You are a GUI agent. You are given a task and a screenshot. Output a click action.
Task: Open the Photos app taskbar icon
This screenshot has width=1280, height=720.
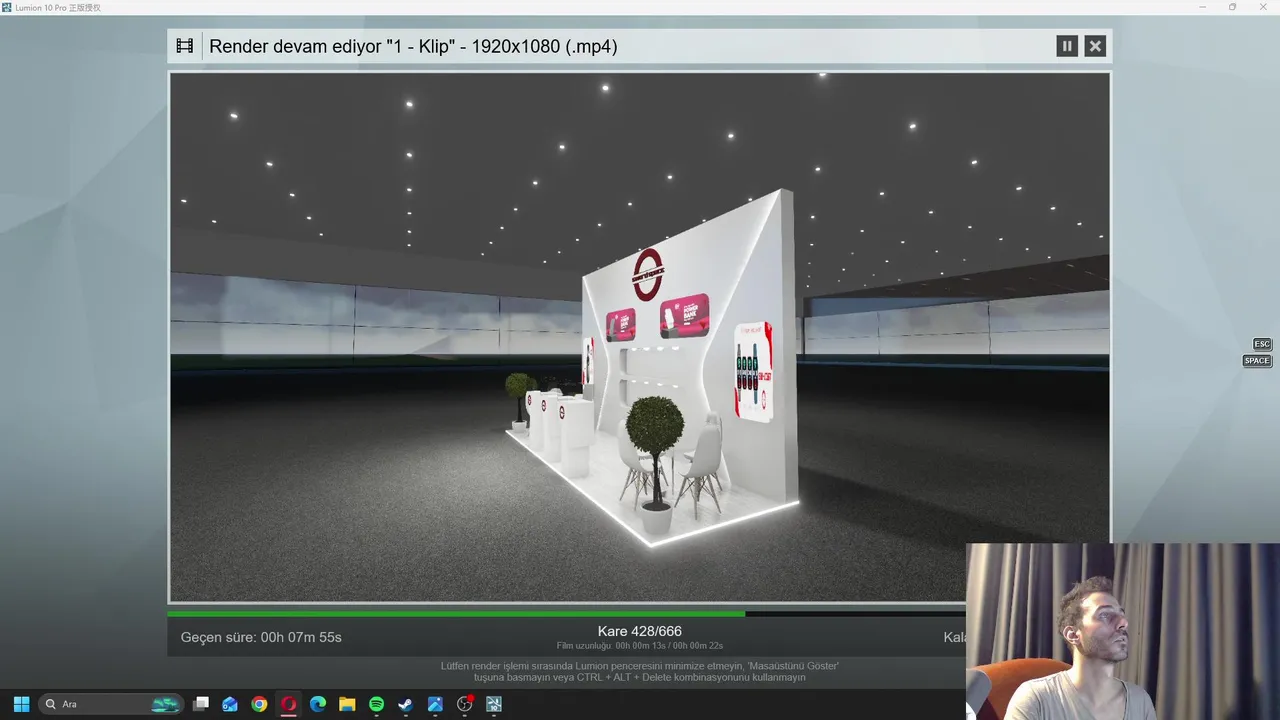click(435, 704)
